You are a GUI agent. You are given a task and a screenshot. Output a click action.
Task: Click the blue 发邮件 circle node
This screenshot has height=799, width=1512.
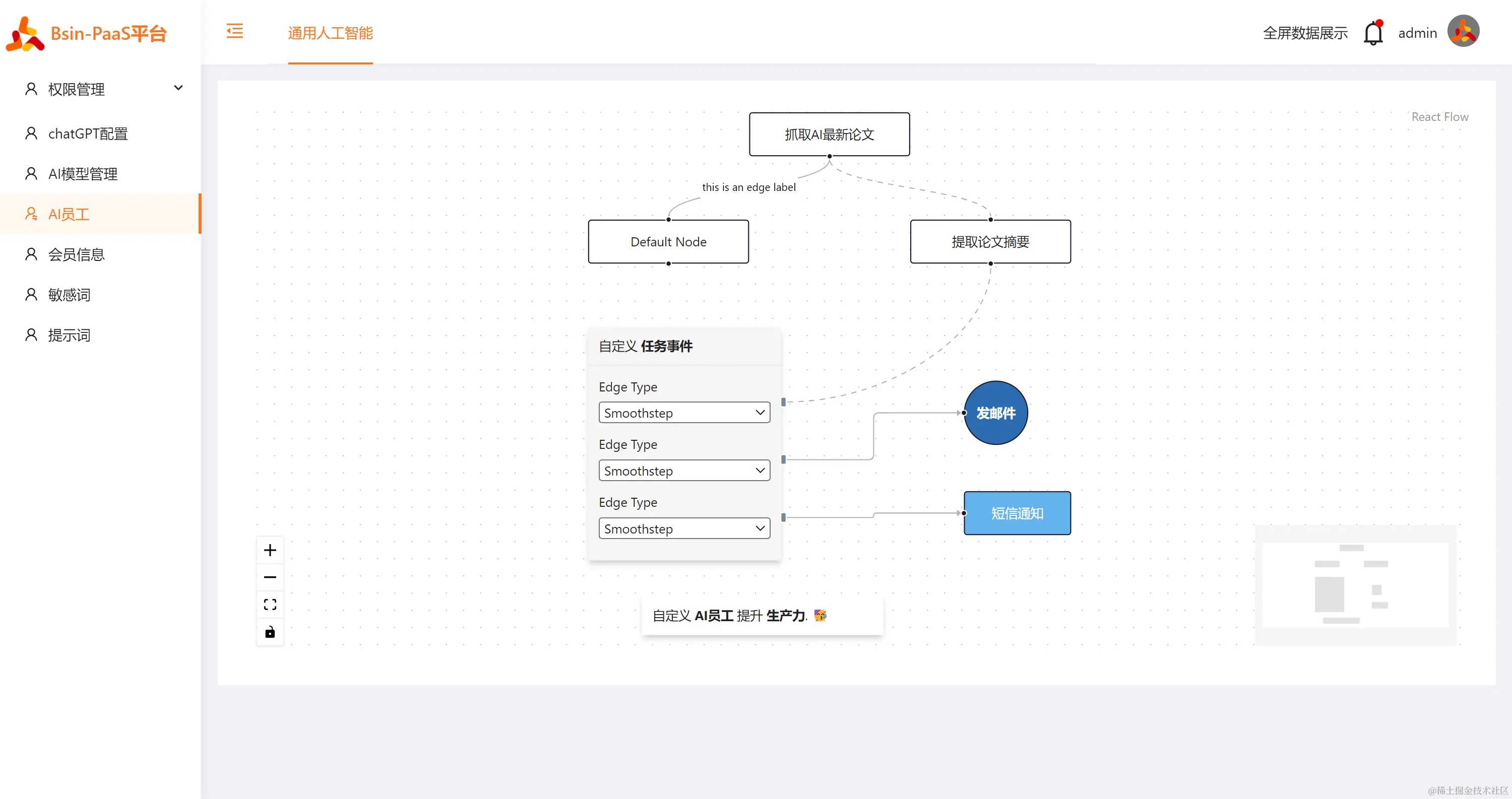(995, 413)
